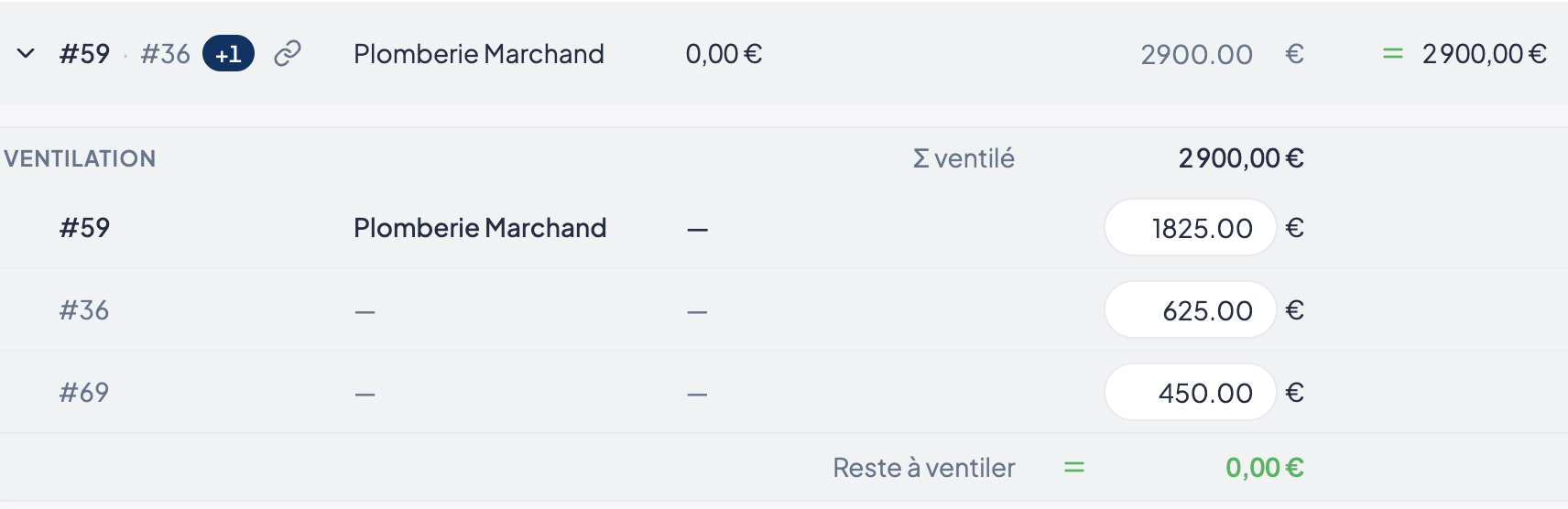Click the 0,00 € amount in header row
This screenshot has width=1568, height=509.
pos(724,54)
